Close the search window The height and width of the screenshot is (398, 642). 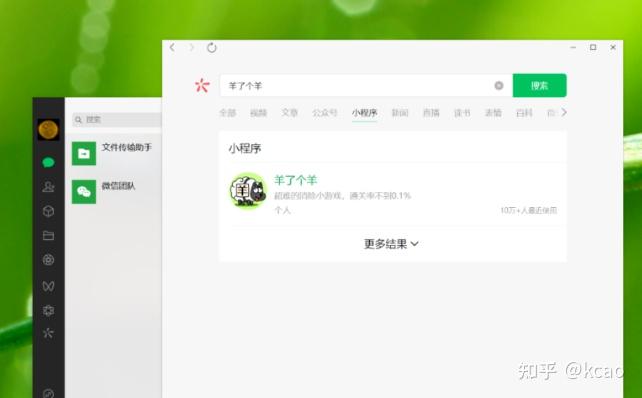(613, 47)
